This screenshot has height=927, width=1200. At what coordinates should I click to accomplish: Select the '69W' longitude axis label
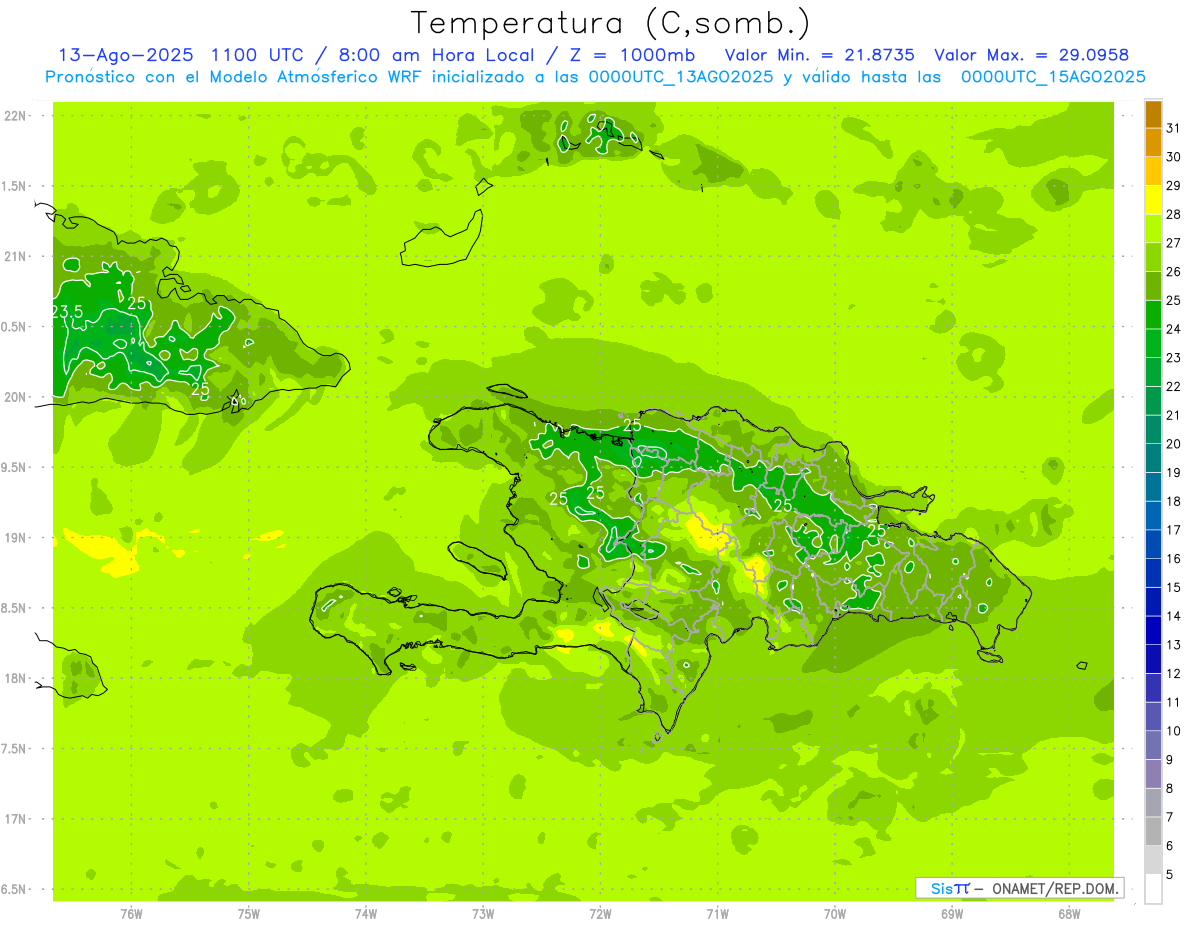pos(952,913)
